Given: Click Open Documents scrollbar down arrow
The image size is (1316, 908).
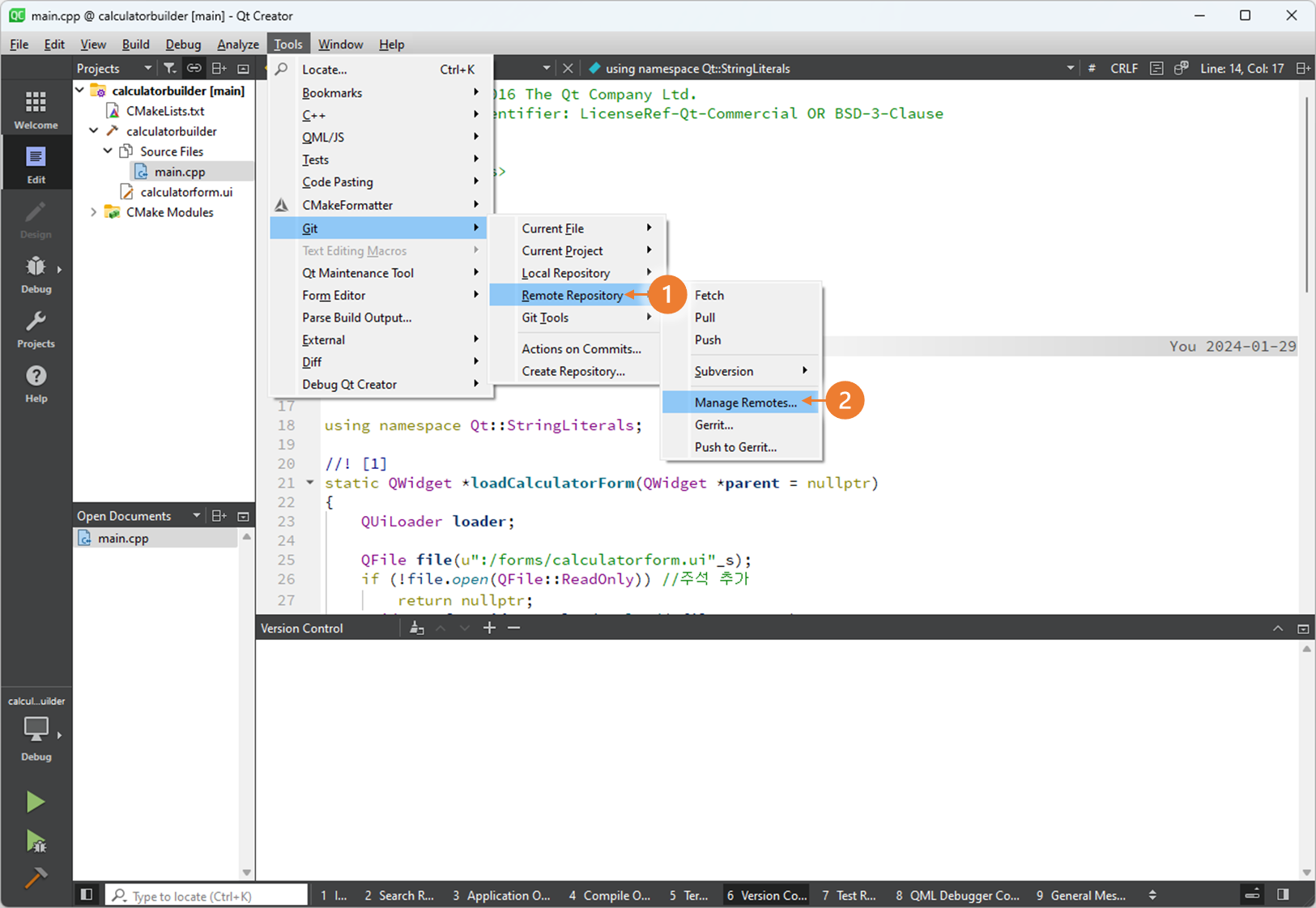Looking at the screenshot, I should pos(247,872).
